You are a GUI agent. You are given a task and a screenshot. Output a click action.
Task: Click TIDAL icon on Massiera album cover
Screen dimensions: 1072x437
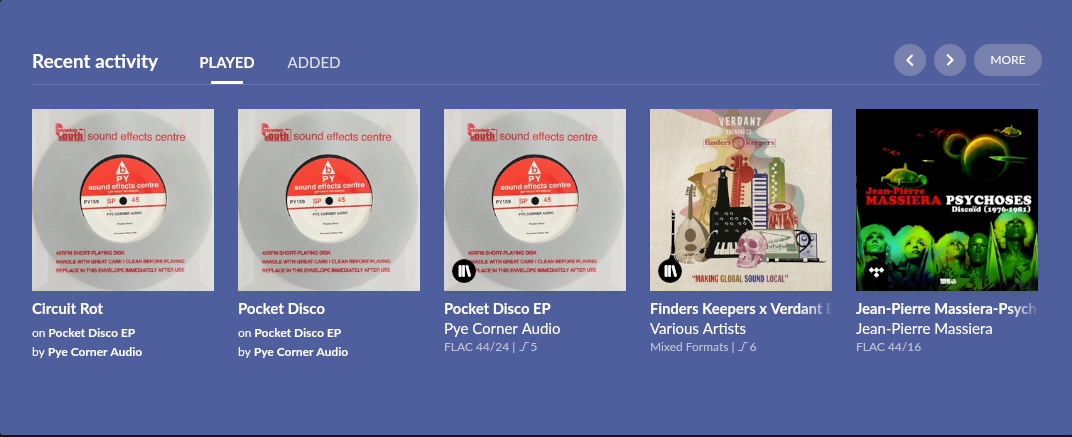tap(876, 271)
